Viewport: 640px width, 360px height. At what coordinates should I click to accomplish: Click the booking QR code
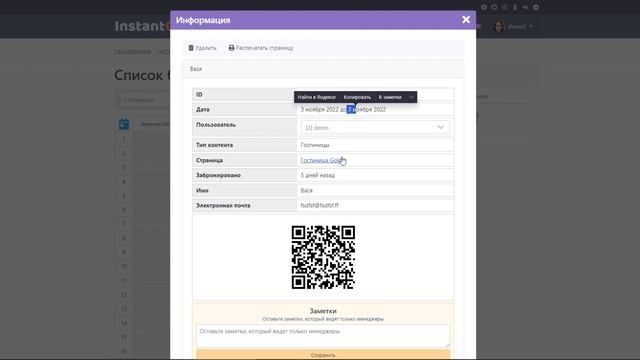tap(323, 257)
